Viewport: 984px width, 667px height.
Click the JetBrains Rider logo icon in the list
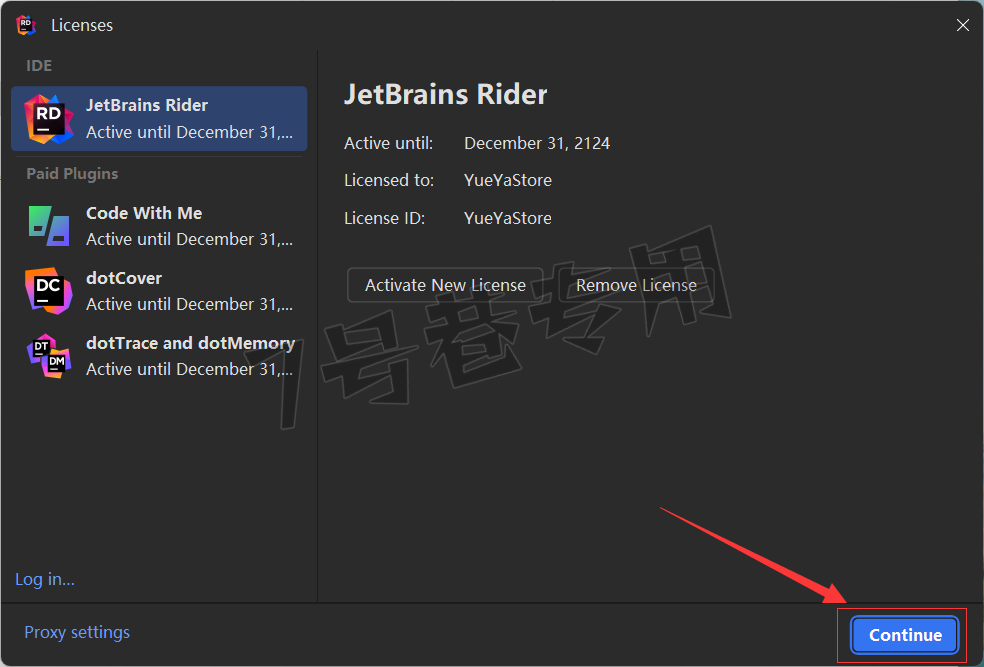pyautogui.click(x=48, y=119)
